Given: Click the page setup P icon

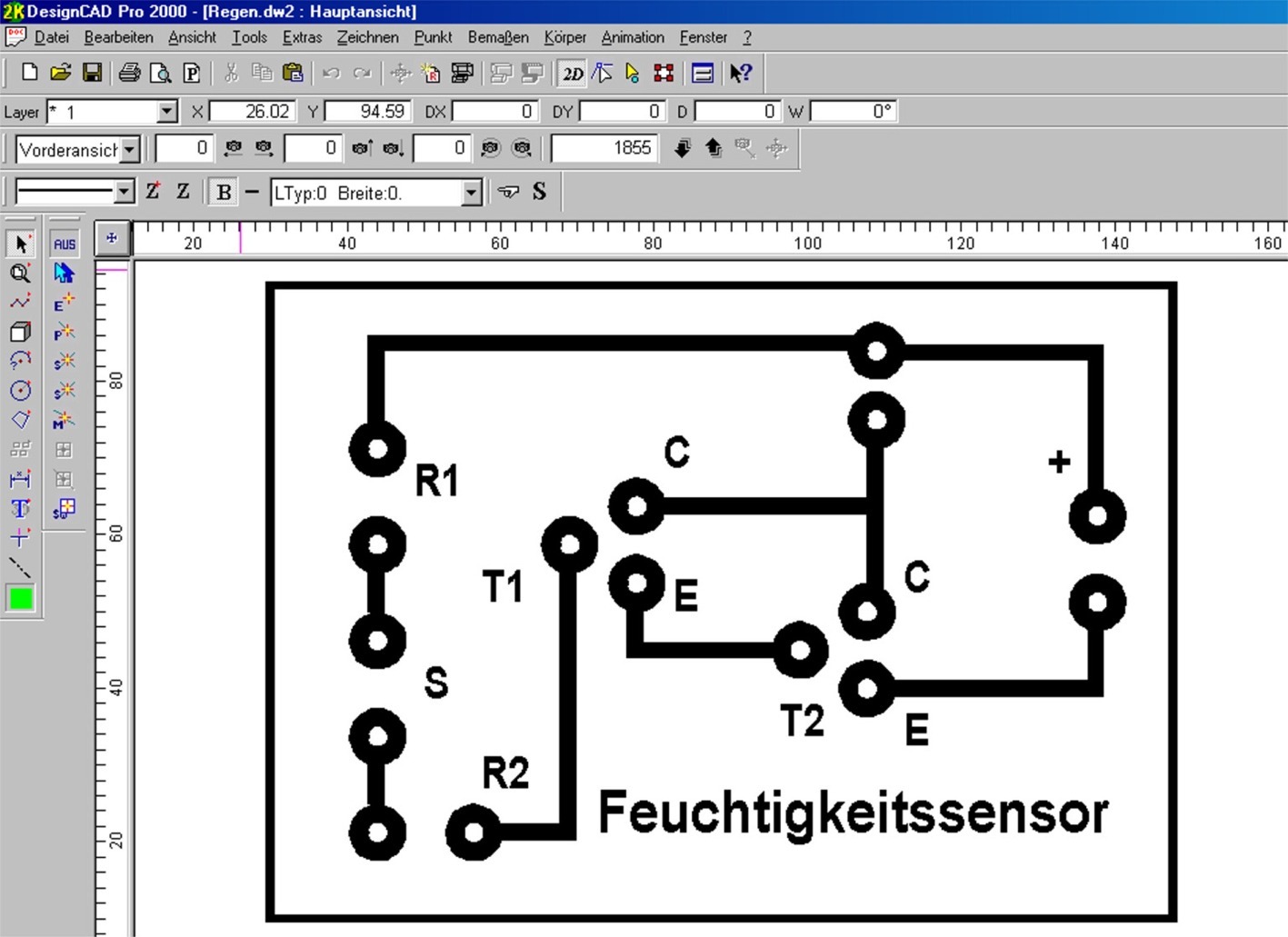Looking at the screenshot, I should [192, 73].
